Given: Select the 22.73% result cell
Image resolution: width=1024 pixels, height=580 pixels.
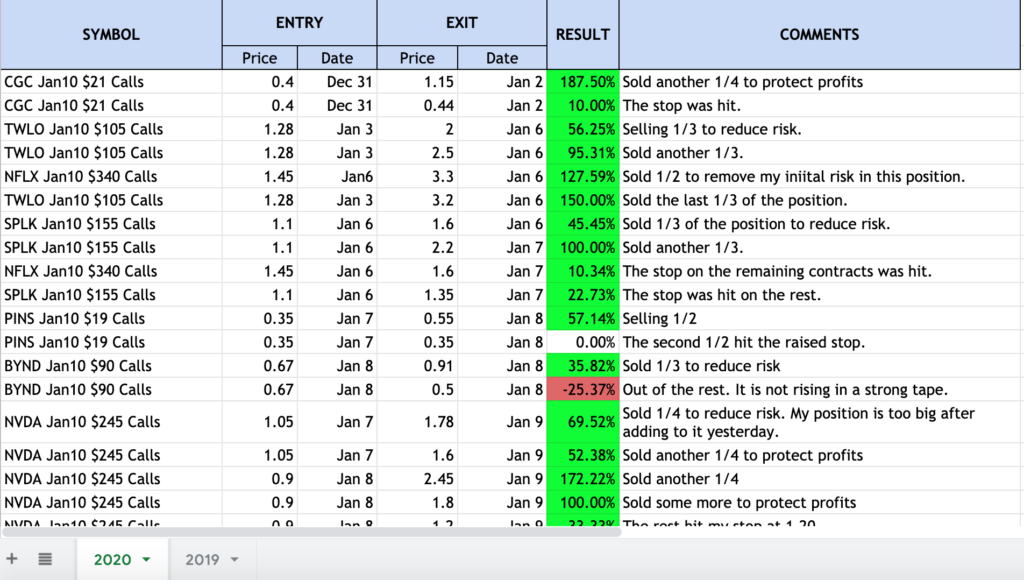Looking at the screenshot, I should [x=583, y=295].
